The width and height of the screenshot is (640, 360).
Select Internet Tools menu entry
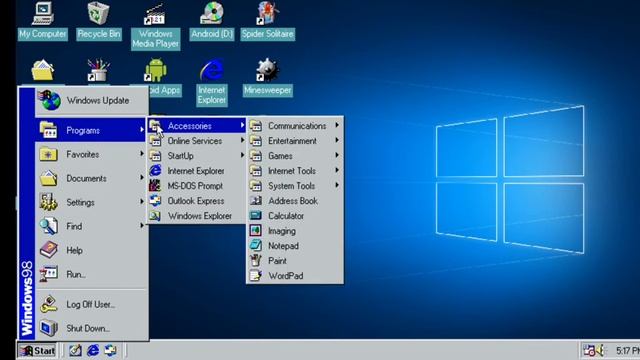[x=295, y=171]
